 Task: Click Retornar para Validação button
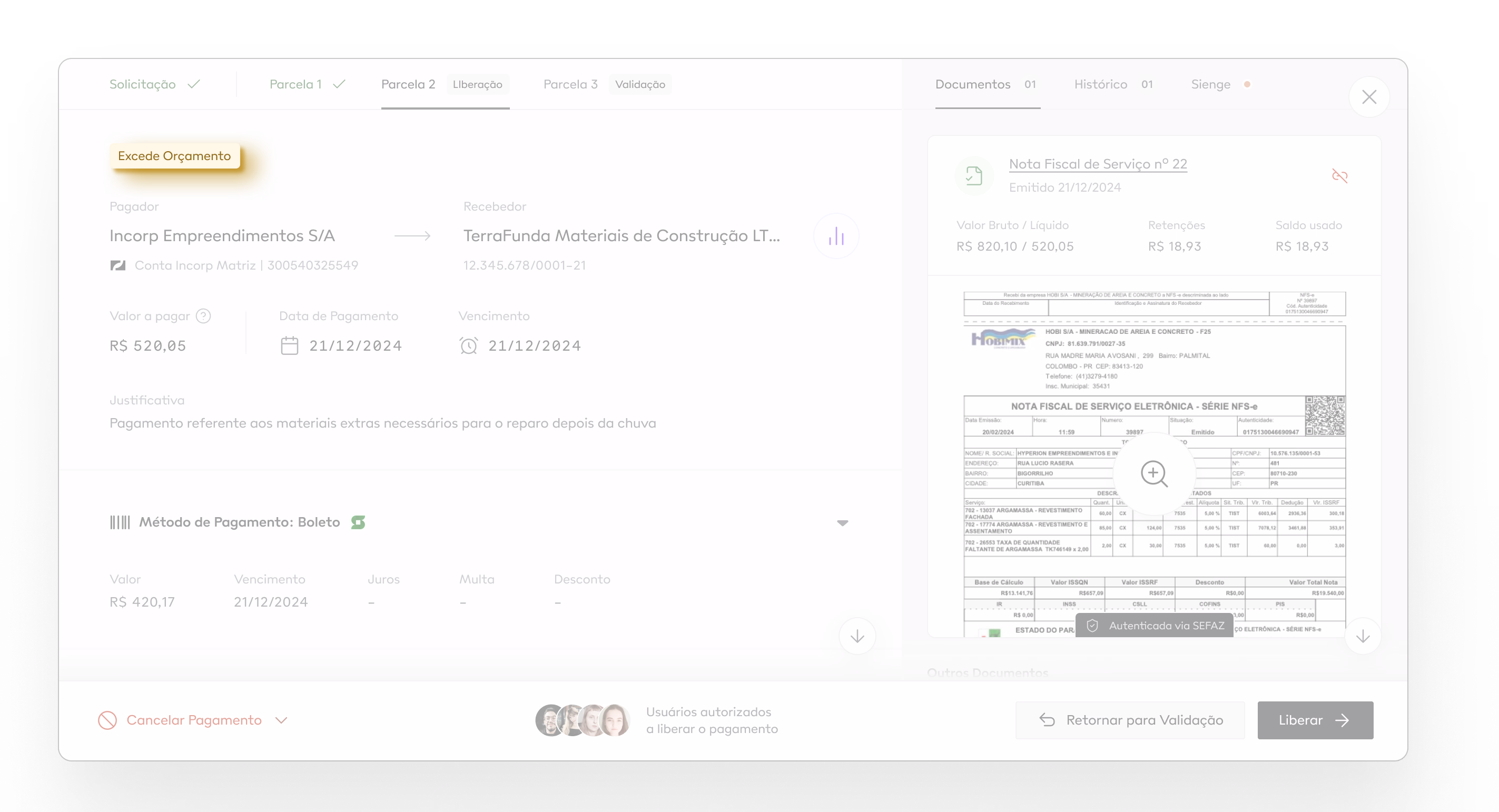1130,720
